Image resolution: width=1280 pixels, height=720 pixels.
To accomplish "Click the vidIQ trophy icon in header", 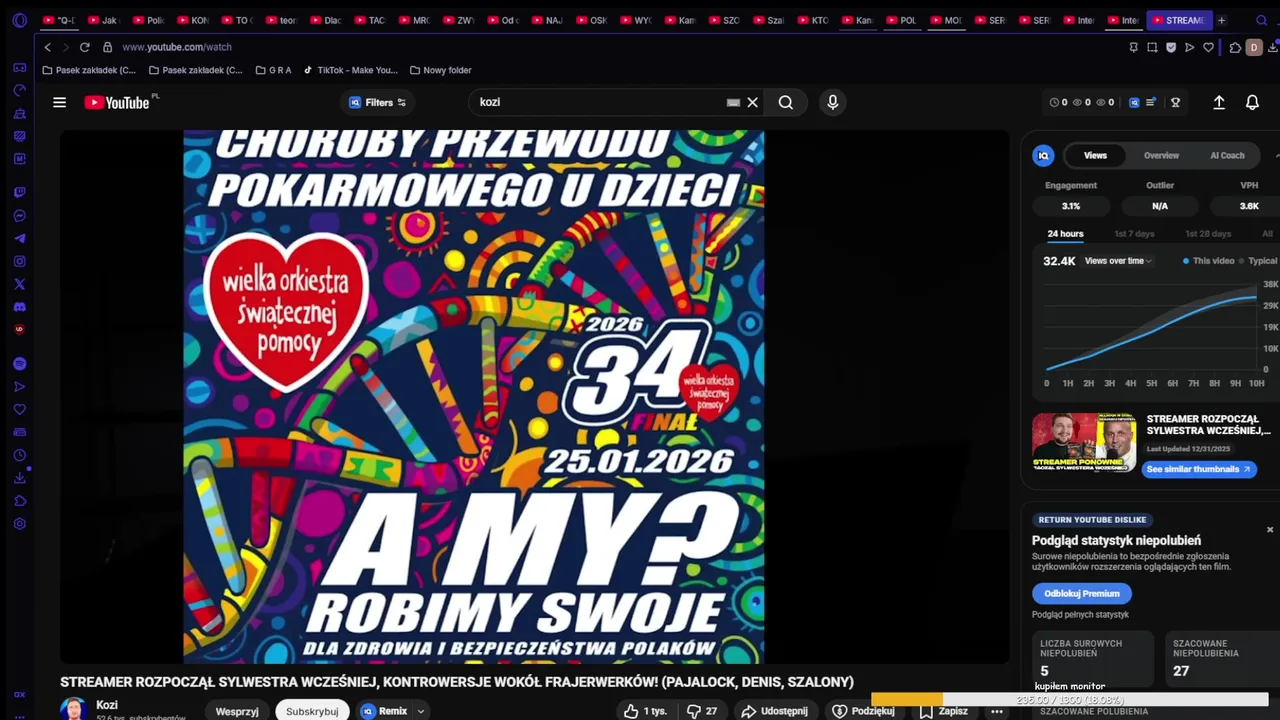I will (x=1176, y=102).
